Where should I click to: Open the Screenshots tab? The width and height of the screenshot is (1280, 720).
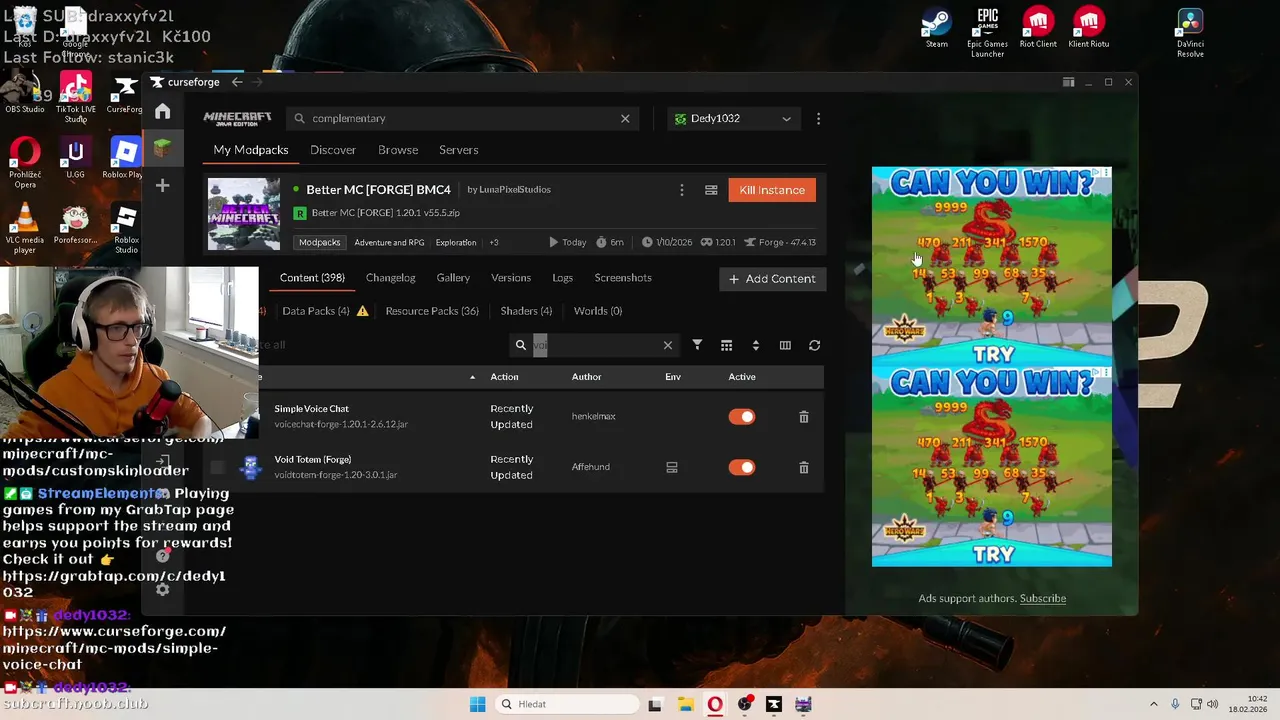623,278
